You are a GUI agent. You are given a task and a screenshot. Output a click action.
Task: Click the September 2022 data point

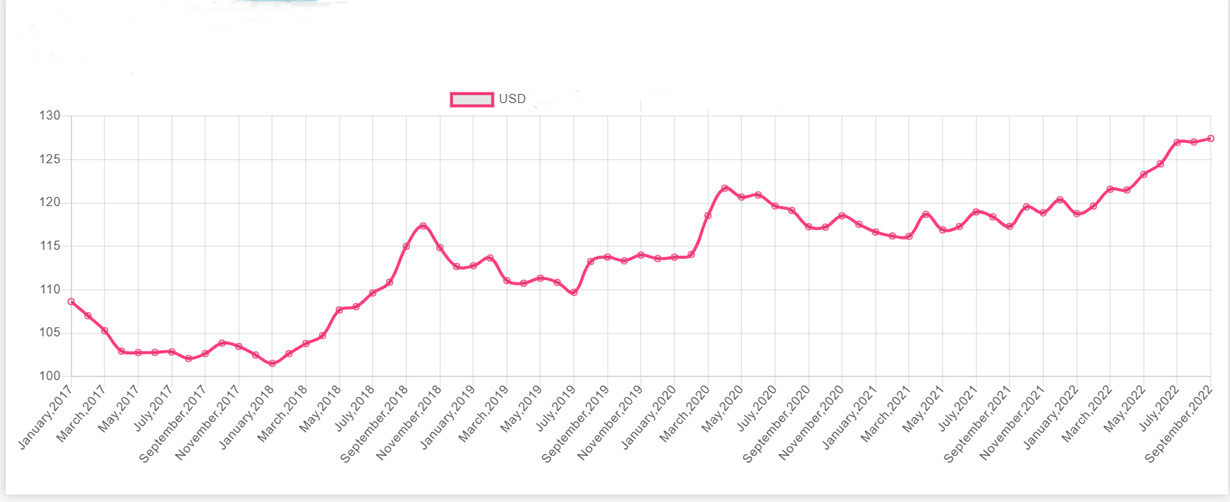tap(1211, 138)
